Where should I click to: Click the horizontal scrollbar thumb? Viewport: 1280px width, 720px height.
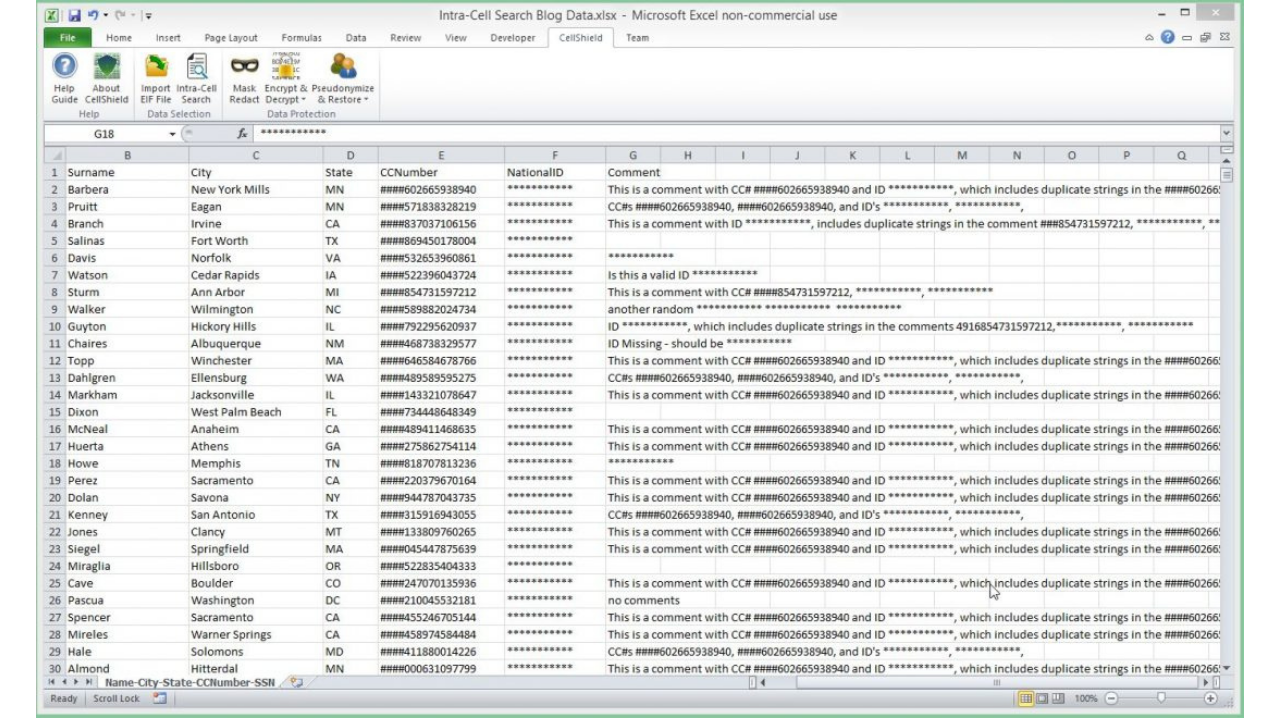pos(997,682)
